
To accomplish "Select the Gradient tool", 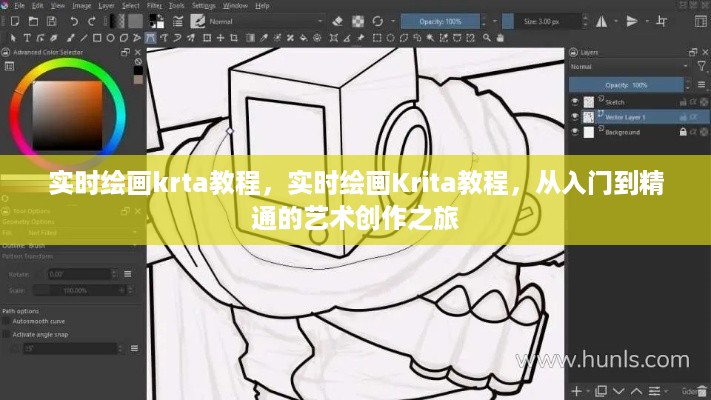I will coord(250,38).
